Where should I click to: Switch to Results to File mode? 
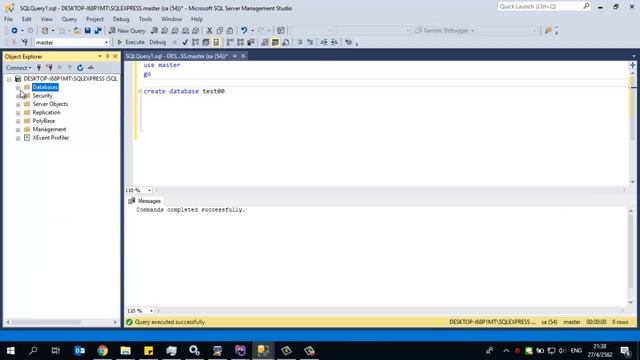pos(286,42)
